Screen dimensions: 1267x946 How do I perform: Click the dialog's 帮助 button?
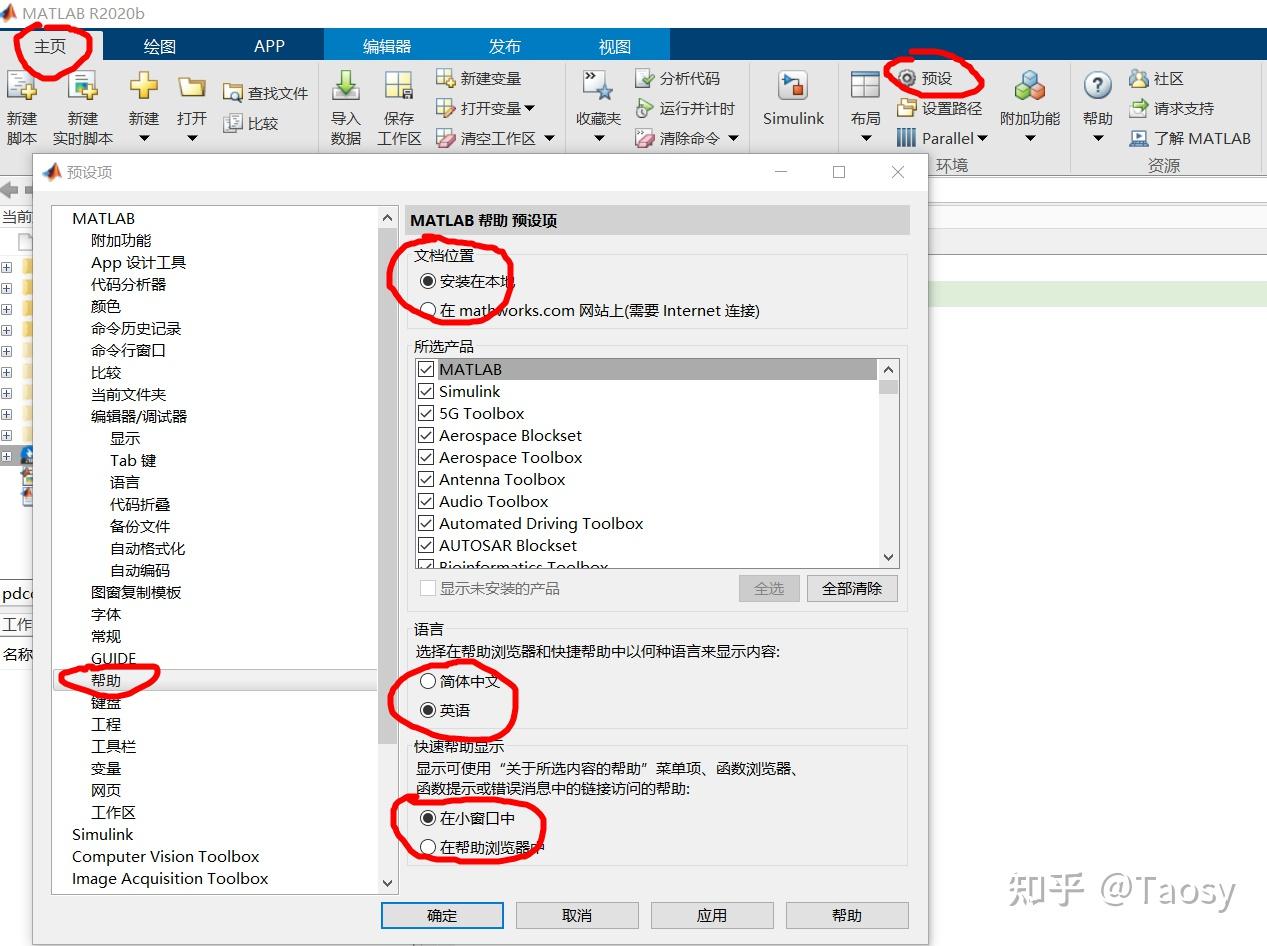point(847,915)
